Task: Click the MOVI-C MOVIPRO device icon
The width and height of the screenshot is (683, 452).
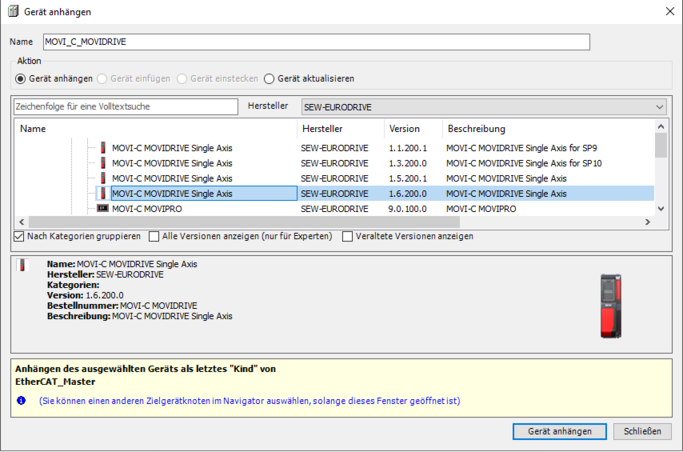Action: pyautogui.click(x=102, y=209)
